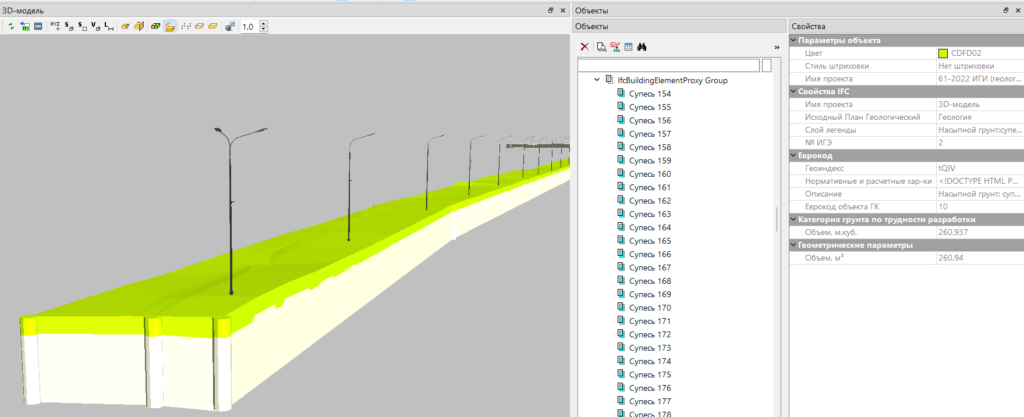Click the first S measurement icon
Screen dimensions: 1024x417
(69, 27)
